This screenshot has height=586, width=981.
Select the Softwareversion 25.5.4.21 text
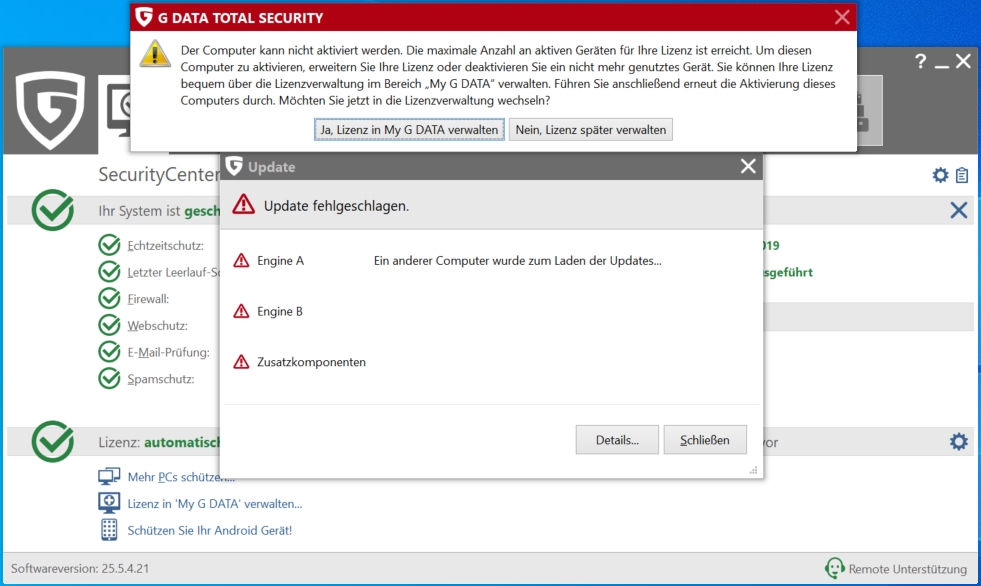tap(79, 568)
